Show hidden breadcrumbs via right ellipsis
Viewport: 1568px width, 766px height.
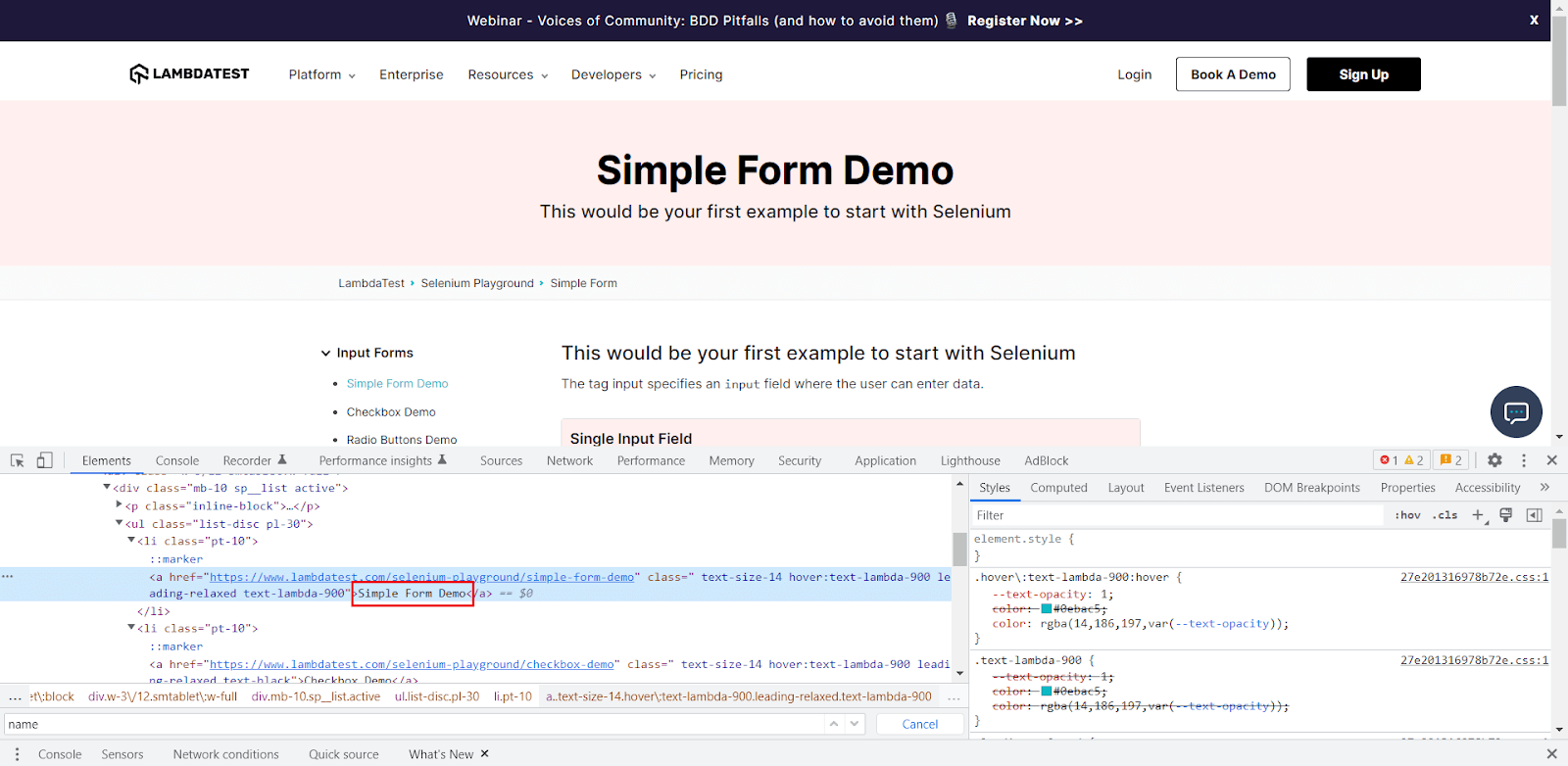point(954,697)
